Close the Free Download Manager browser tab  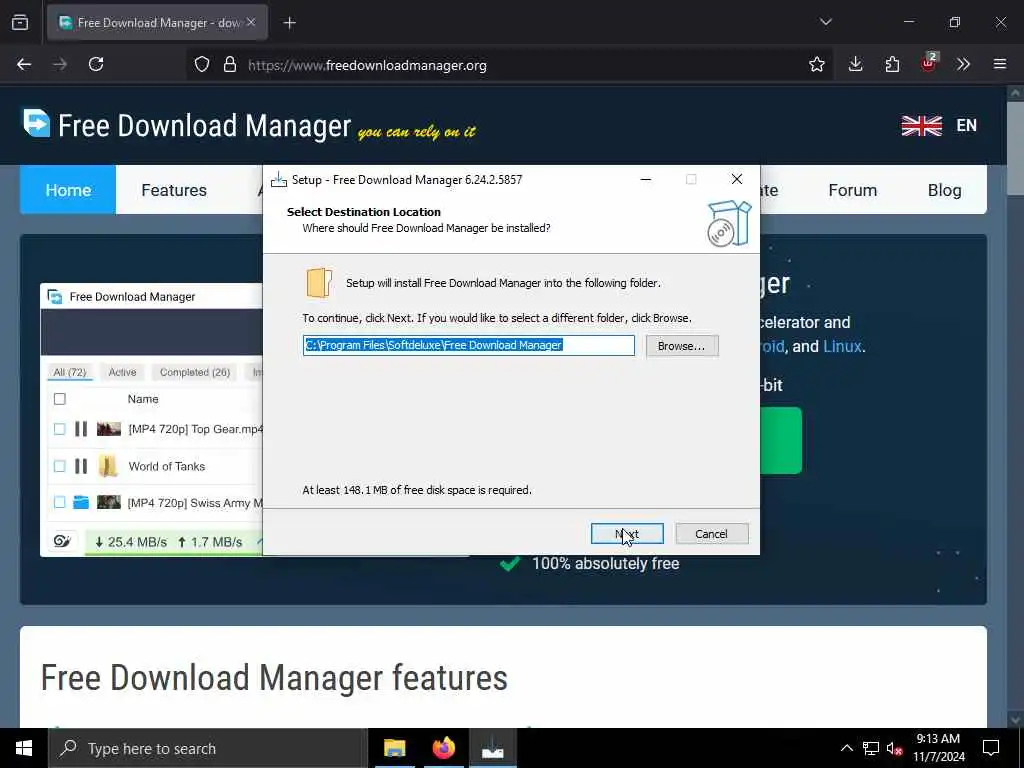251,22
